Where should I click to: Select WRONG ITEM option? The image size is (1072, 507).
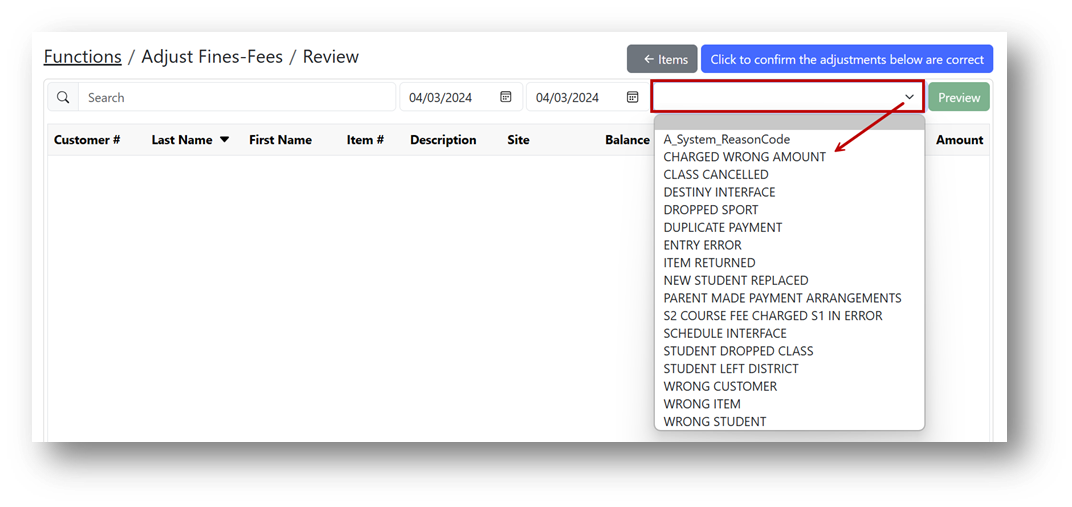(702, 405)
